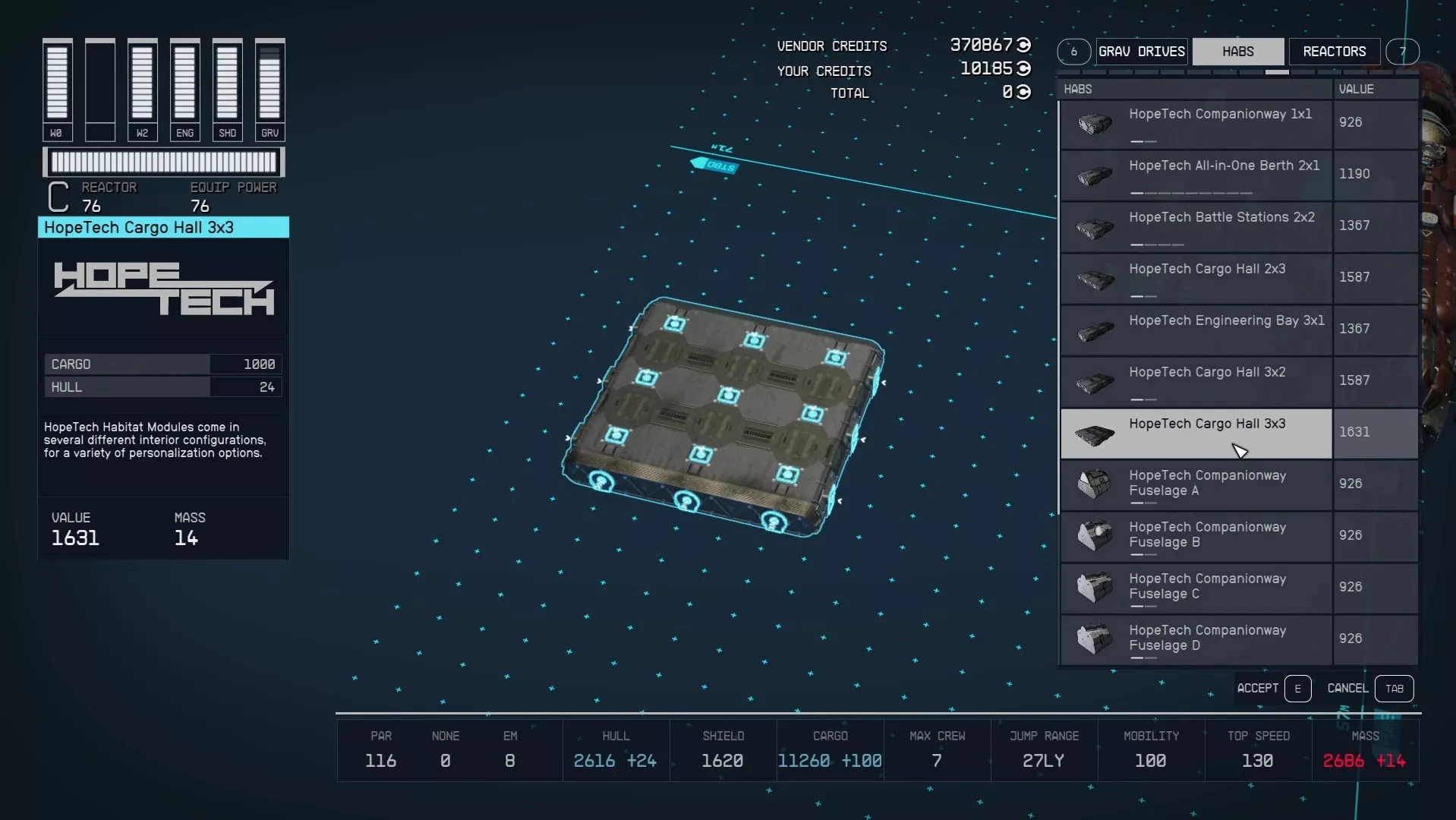The image size is (1456, 820).
Task: Click the empty weapon power slot bar
Action: [99, 90]
